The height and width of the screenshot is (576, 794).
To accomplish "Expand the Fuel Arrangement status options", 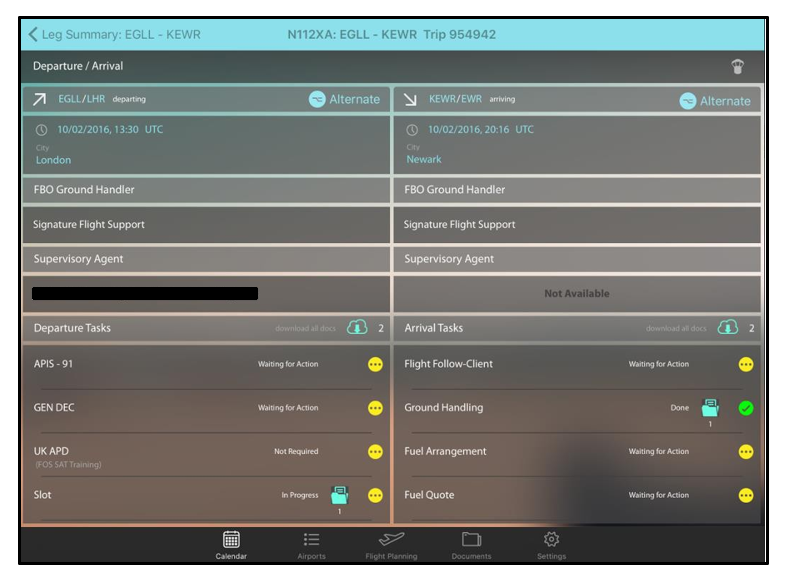I will [746, 452].
